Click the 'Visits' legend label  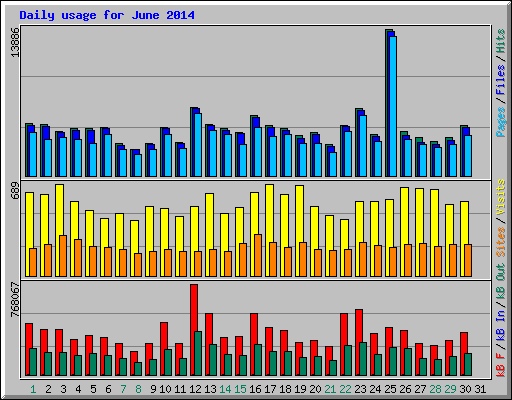(500, 197)
